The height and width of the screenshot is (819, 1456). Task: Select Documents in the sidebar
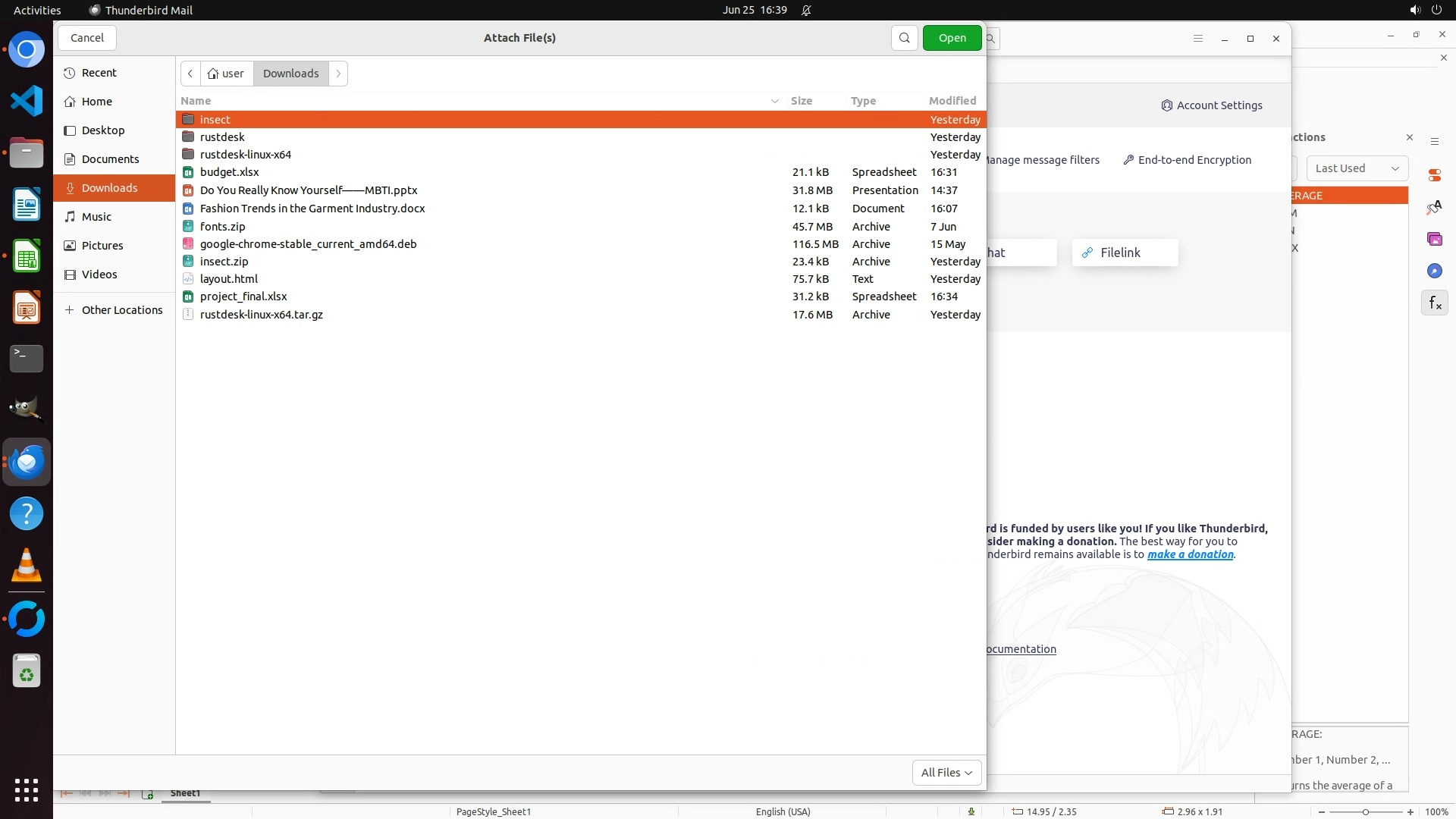110,159
